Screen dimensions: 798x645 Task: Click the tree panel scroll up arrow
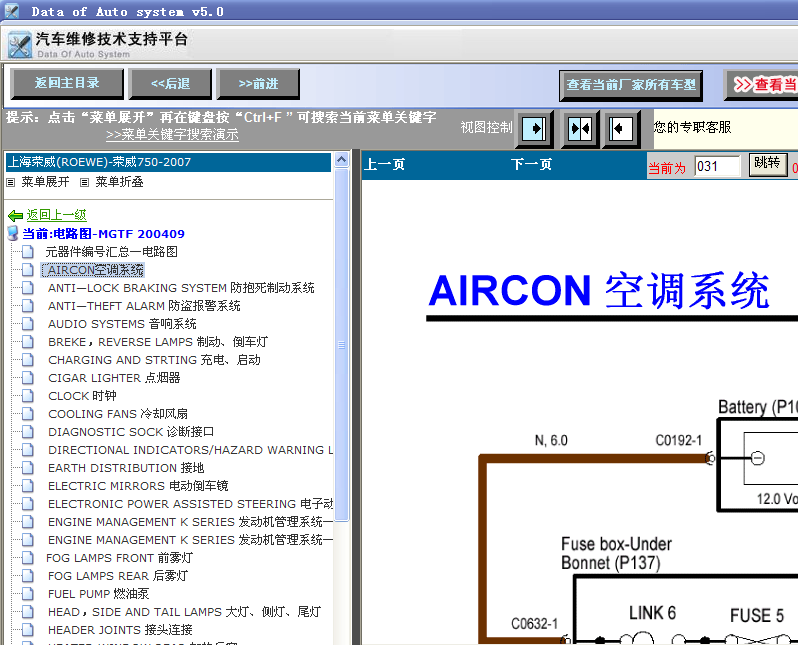tap(341, 159)
